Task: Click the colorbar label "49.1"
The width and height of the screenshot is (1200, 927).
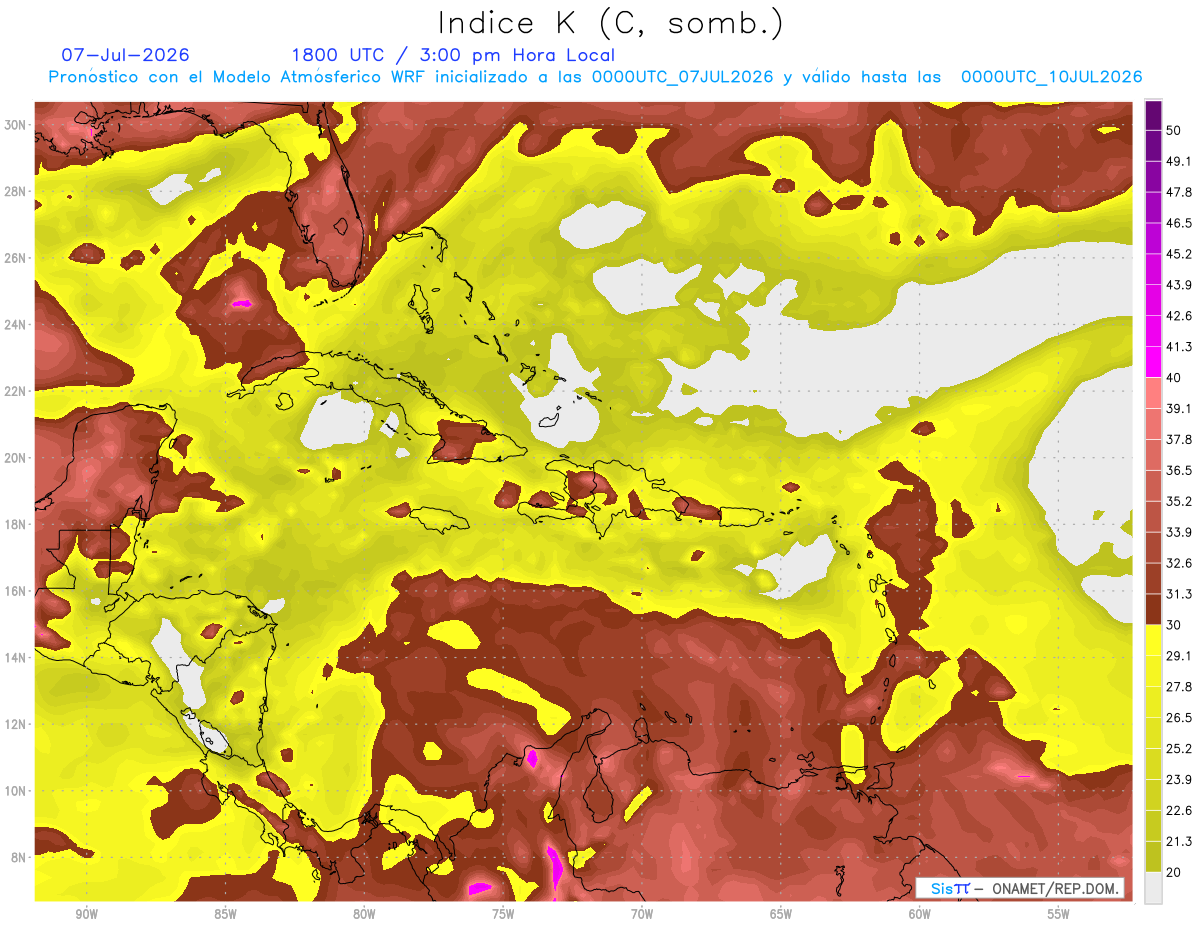Action: click(x=1179, y=161)
